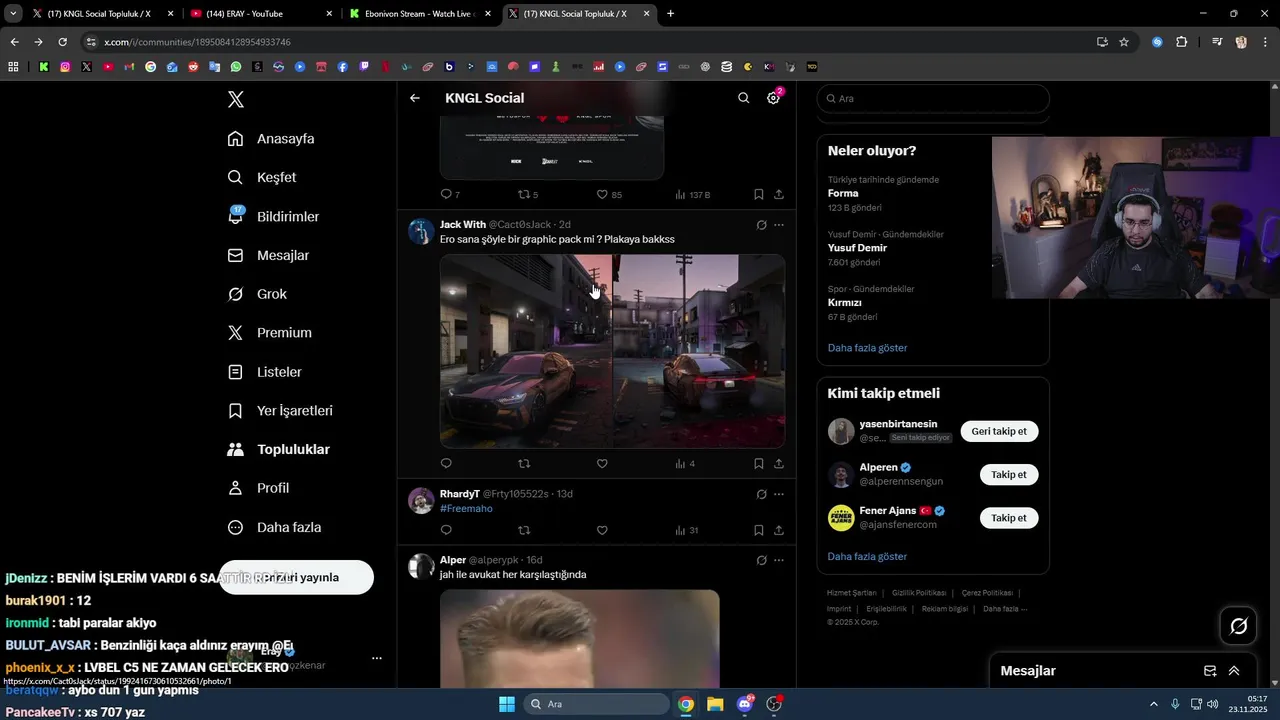This screenshot has width=1280, height=720.
Task: Click Geri takip et for yasenbirtanesin
Action: [x=999, y=431]
